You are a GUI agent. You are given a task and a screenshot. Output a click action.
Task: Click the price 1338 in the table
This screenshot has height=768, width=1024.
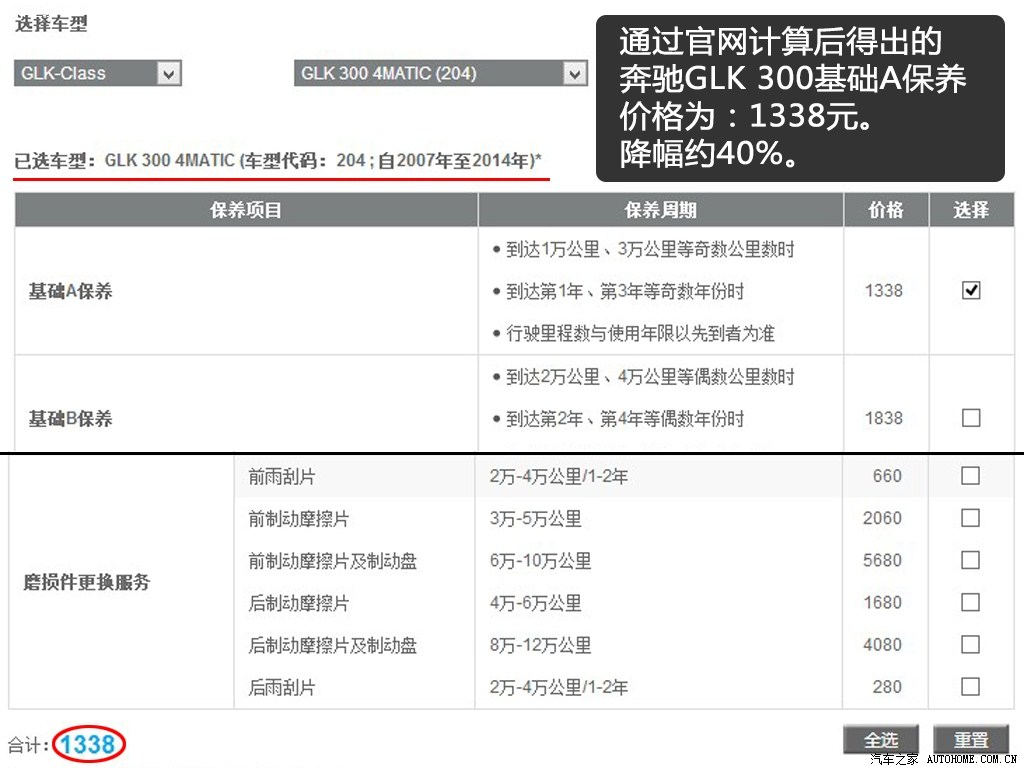tap(884, 291)
